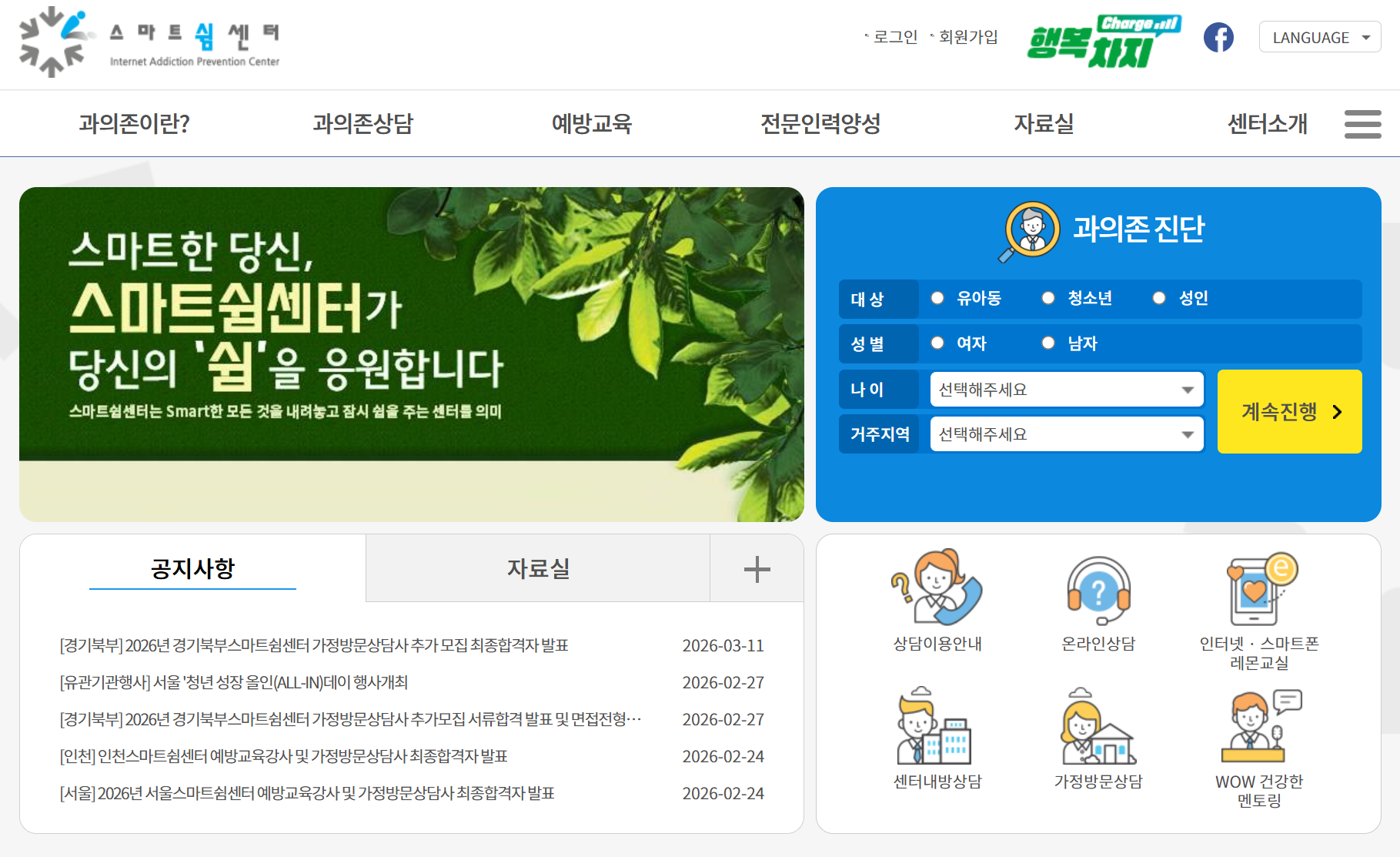Open the 예방교육 menu
Screen dimensions: 1400x857
pyautogui.click(x=592, y=124)
